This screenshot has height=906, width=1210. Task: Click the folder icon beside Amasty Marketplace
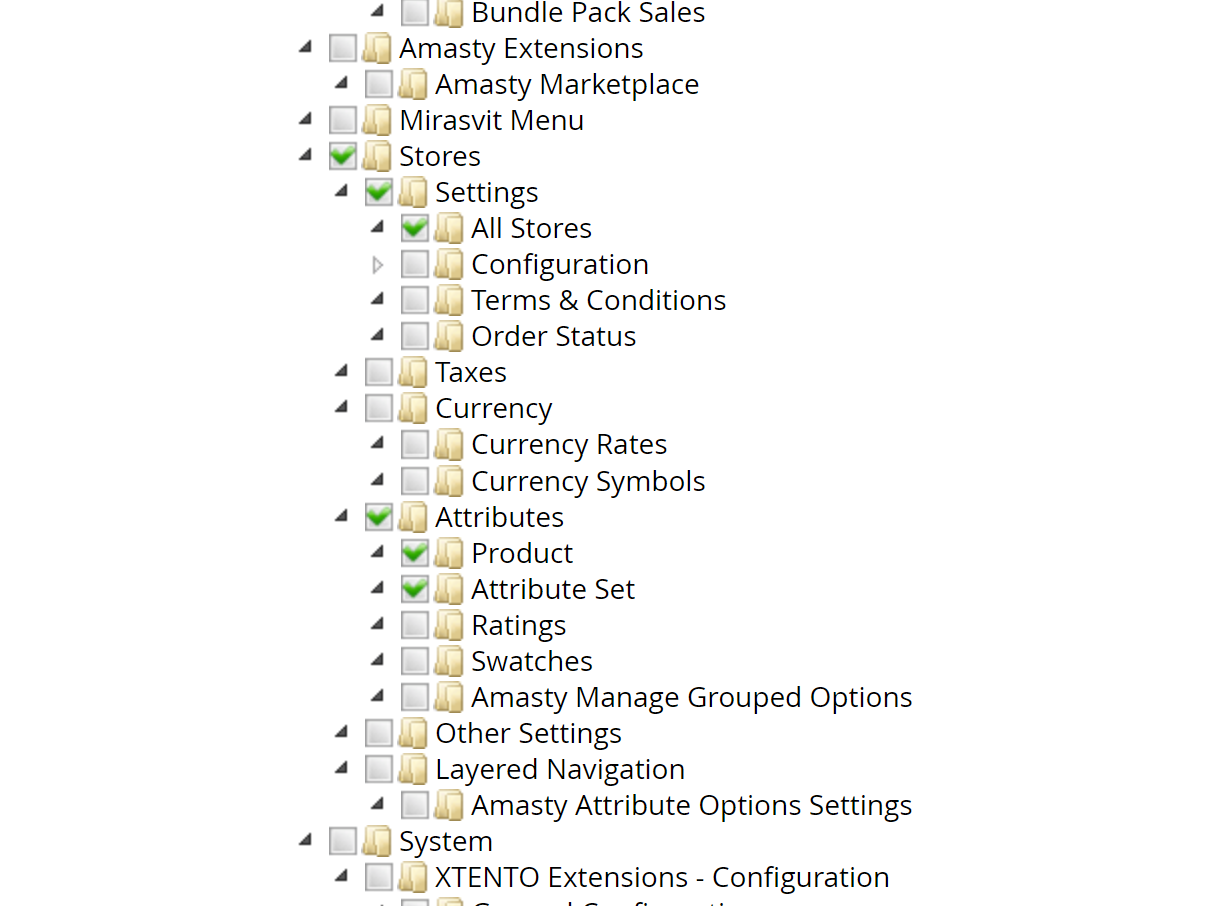(413, 84)
